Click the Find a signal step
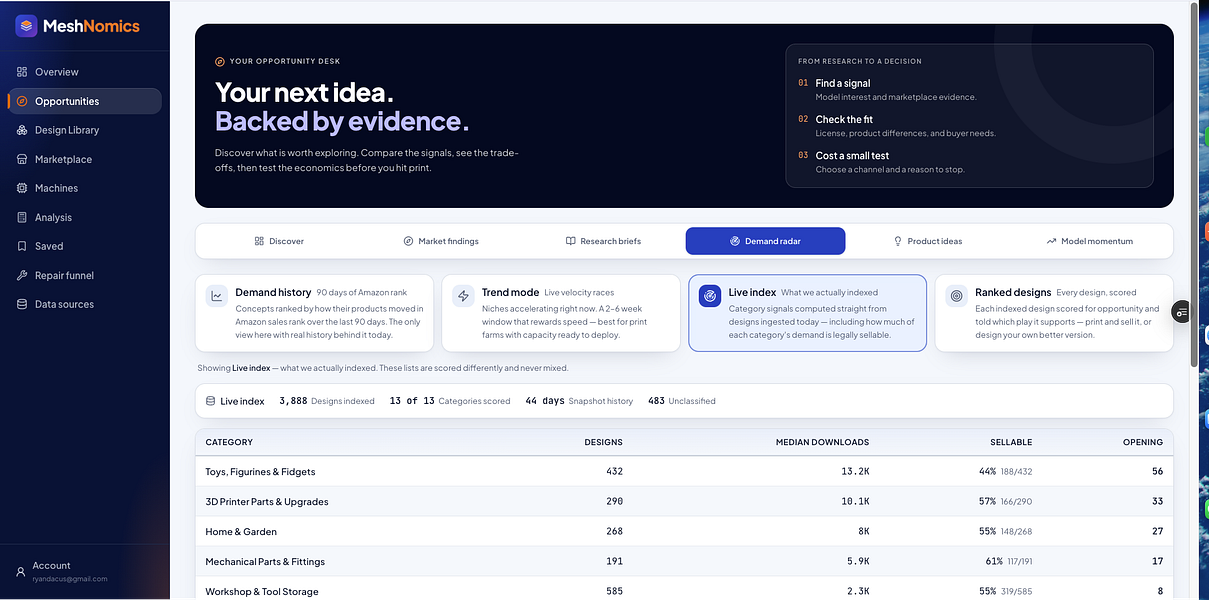 click(x=887, y=89)
